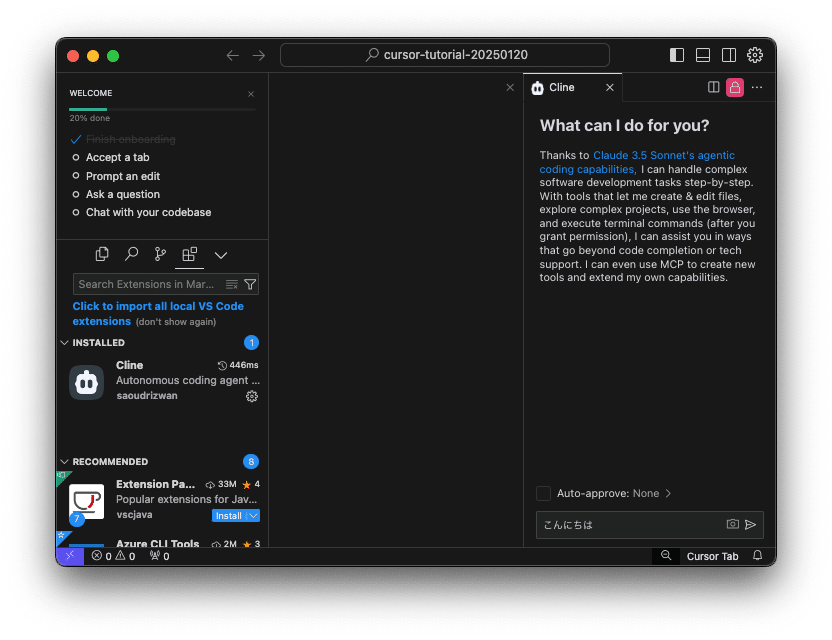The width and height of the screenshot is (832, 640).
Task: Select Chat with your codebase step
Action: pos(149,212)
